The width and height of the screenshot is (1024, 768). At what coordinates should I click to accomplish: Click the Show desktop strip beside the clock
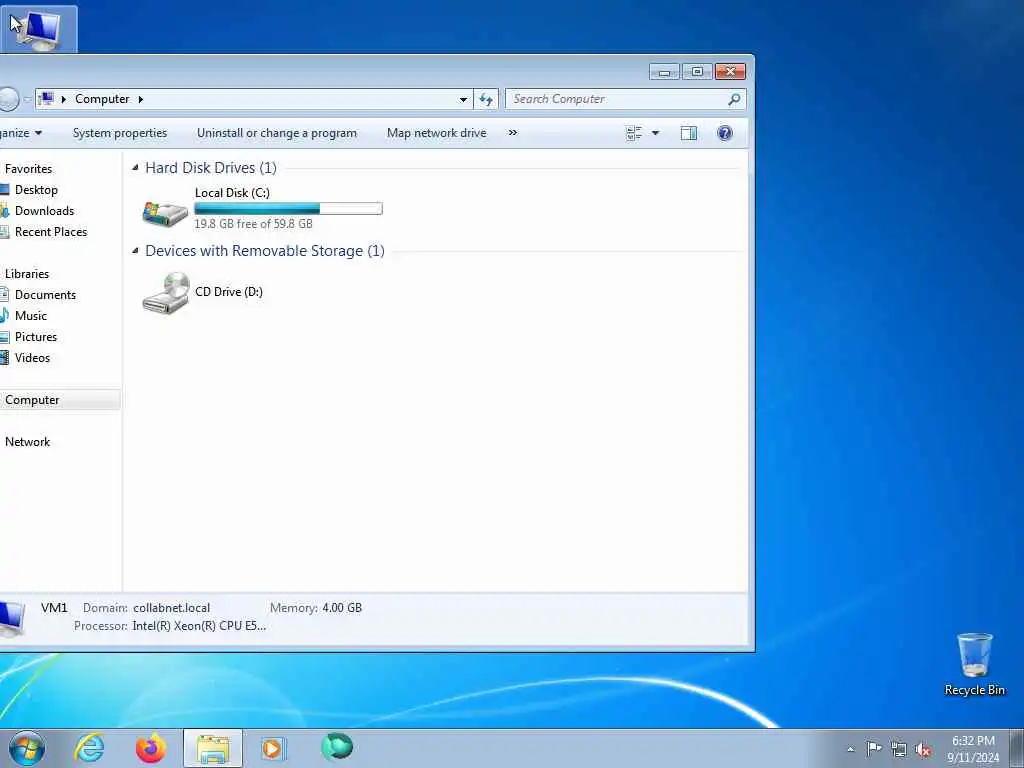point(1016,748)
